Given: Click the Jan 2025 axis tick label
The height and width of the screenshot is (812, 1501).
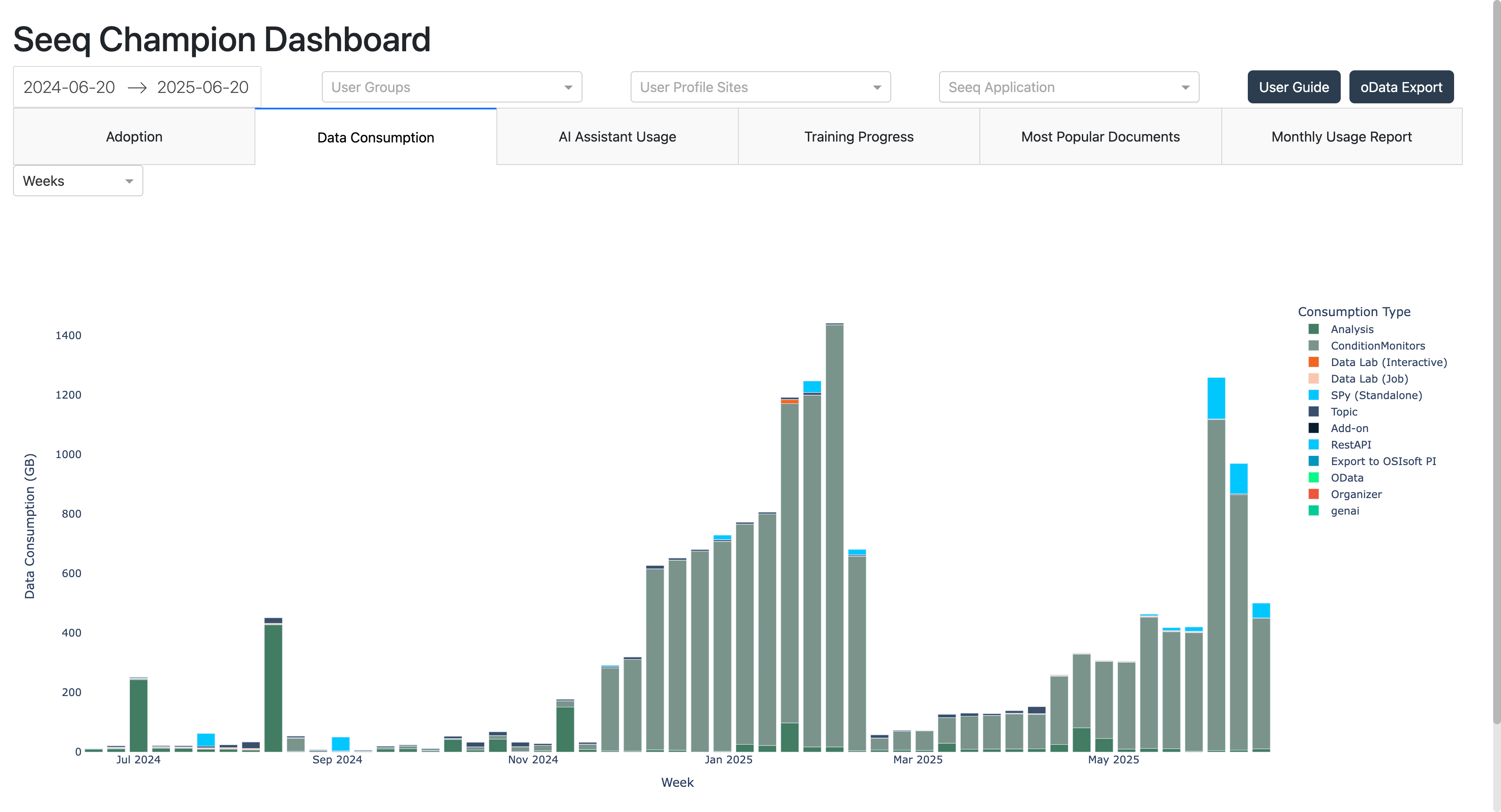Looking at the screenshot, I should pos(728,759).
